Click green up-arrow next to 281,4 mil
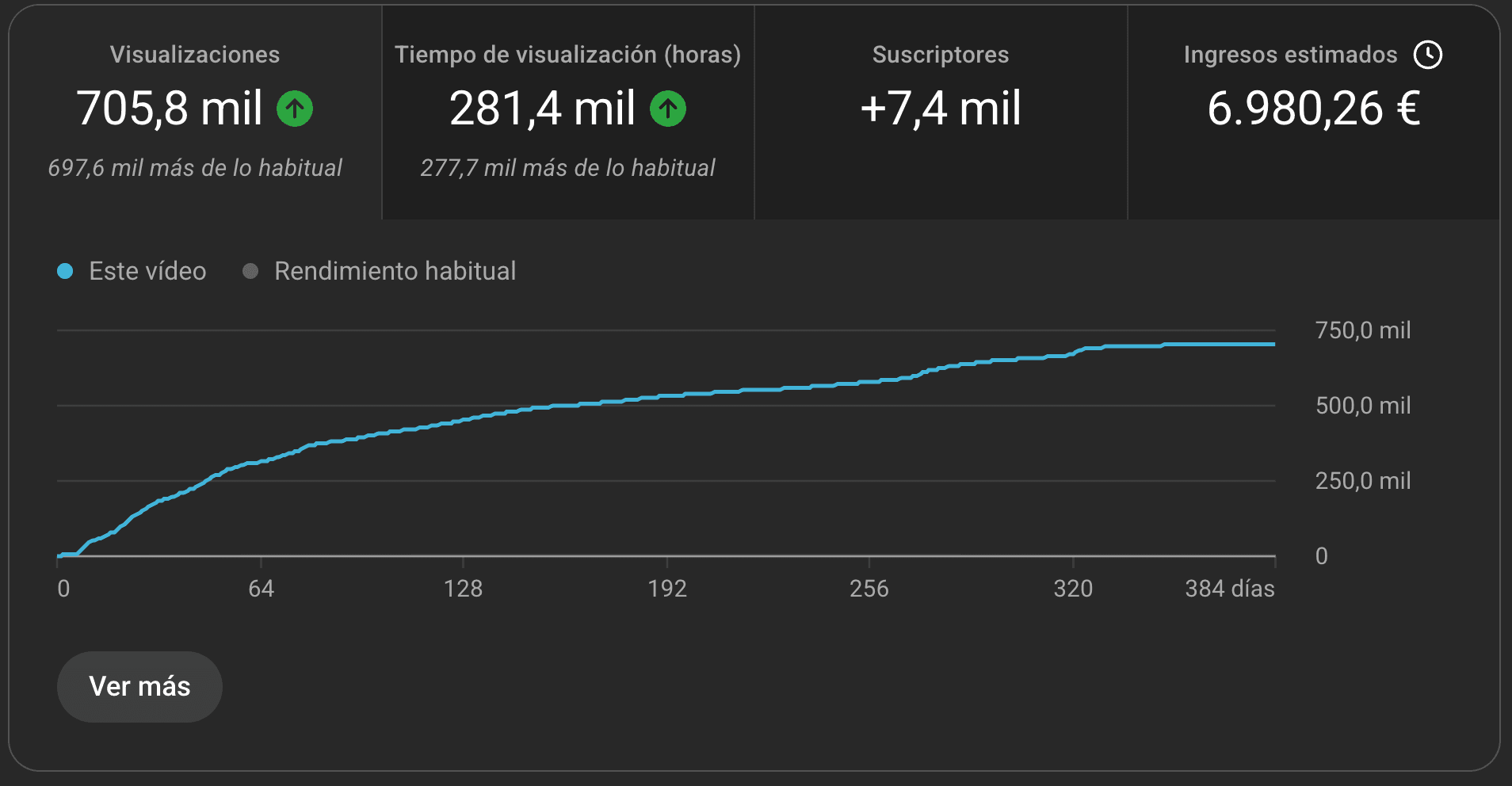 668,109
